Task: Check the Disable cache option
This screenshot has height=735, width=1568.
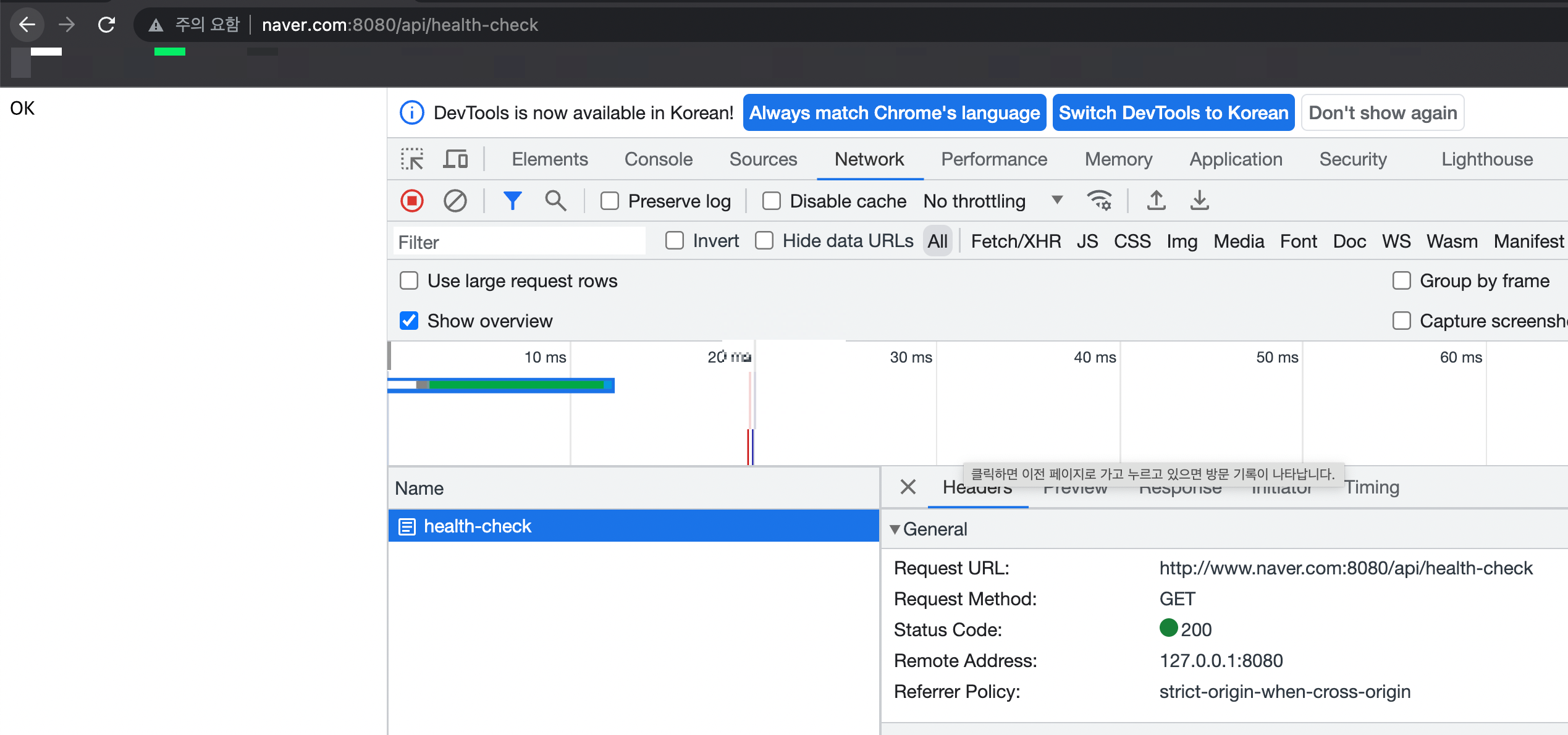Action: point(772,201)
